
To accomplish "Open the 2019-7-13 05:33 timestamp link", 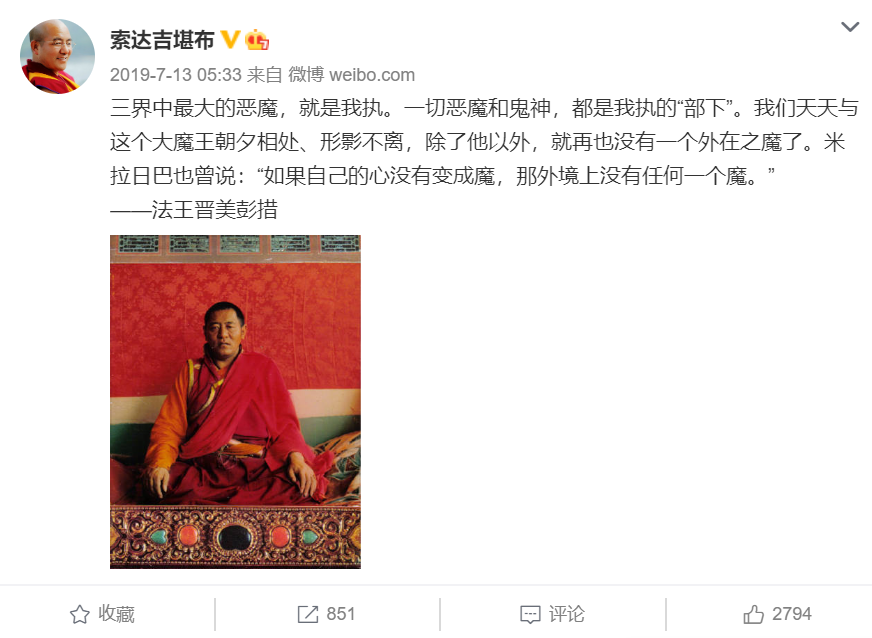I will pos(175,75).
